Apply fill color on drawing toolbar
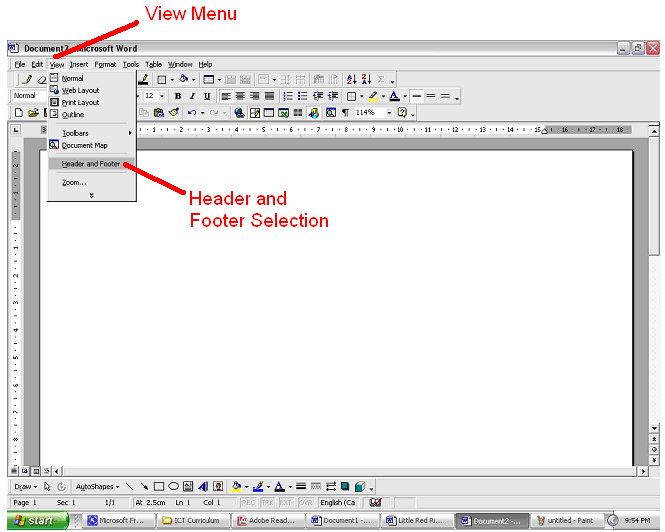The image size is (665, 532). pos(236,487)
